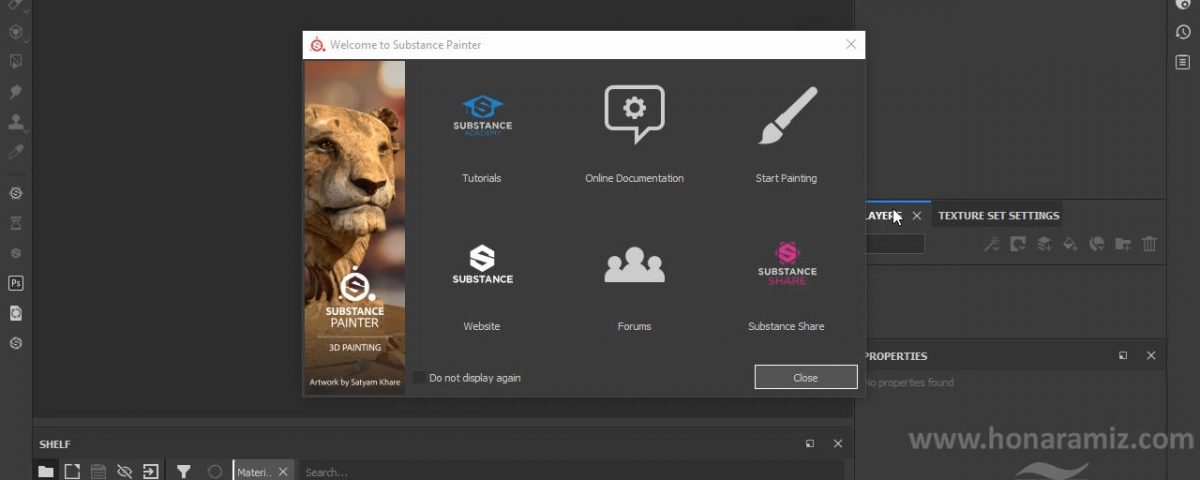Click the bottom Substance source icon in sidebar
This screenshot has width=1200, height=480.
point(16,343)
